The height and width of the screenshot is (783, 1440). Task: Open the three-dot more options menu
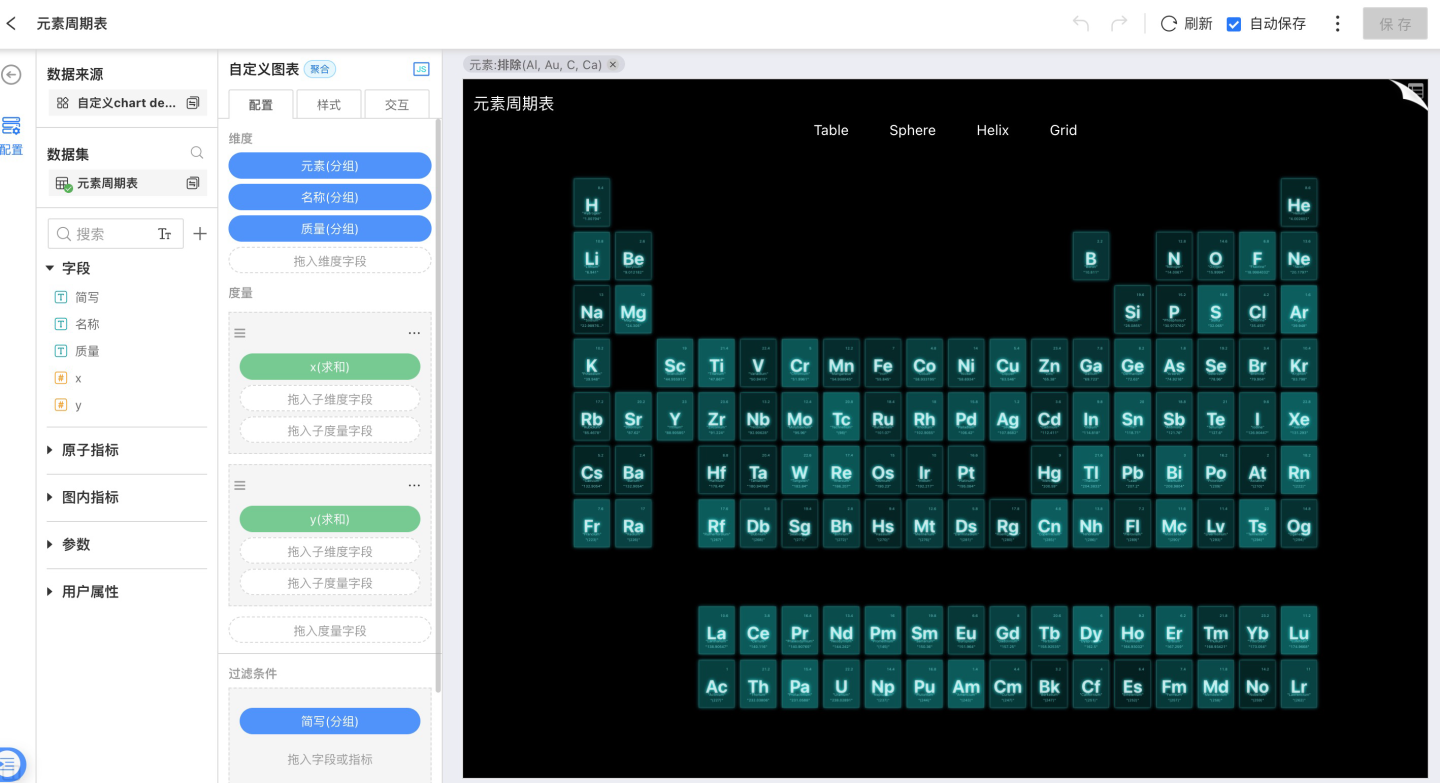click(1338, 23)
